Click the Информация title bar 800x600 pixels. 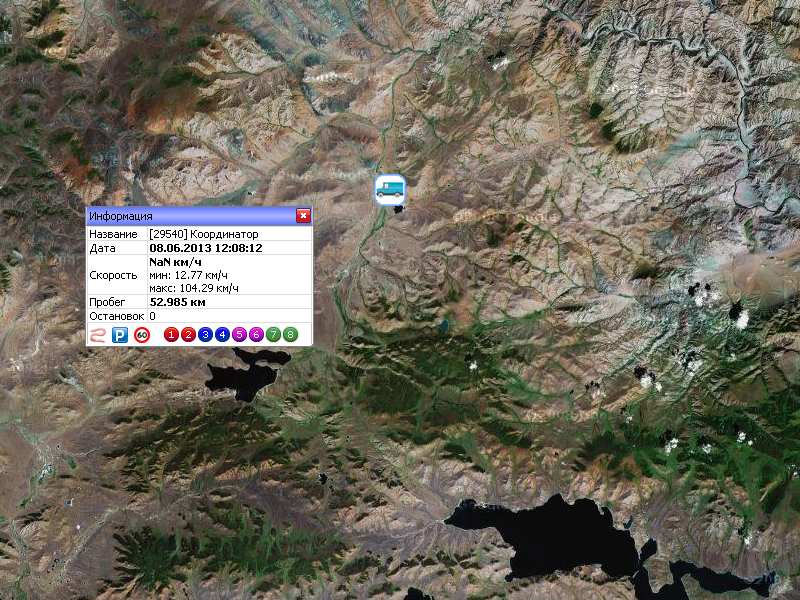coord(199,216)
